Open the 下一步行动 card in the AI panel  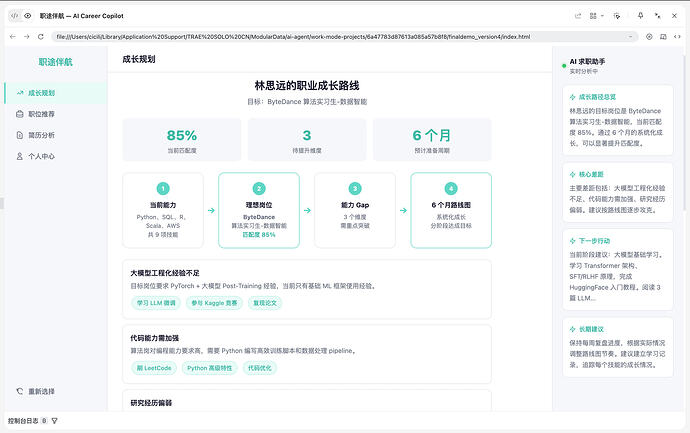pos(618,269)
